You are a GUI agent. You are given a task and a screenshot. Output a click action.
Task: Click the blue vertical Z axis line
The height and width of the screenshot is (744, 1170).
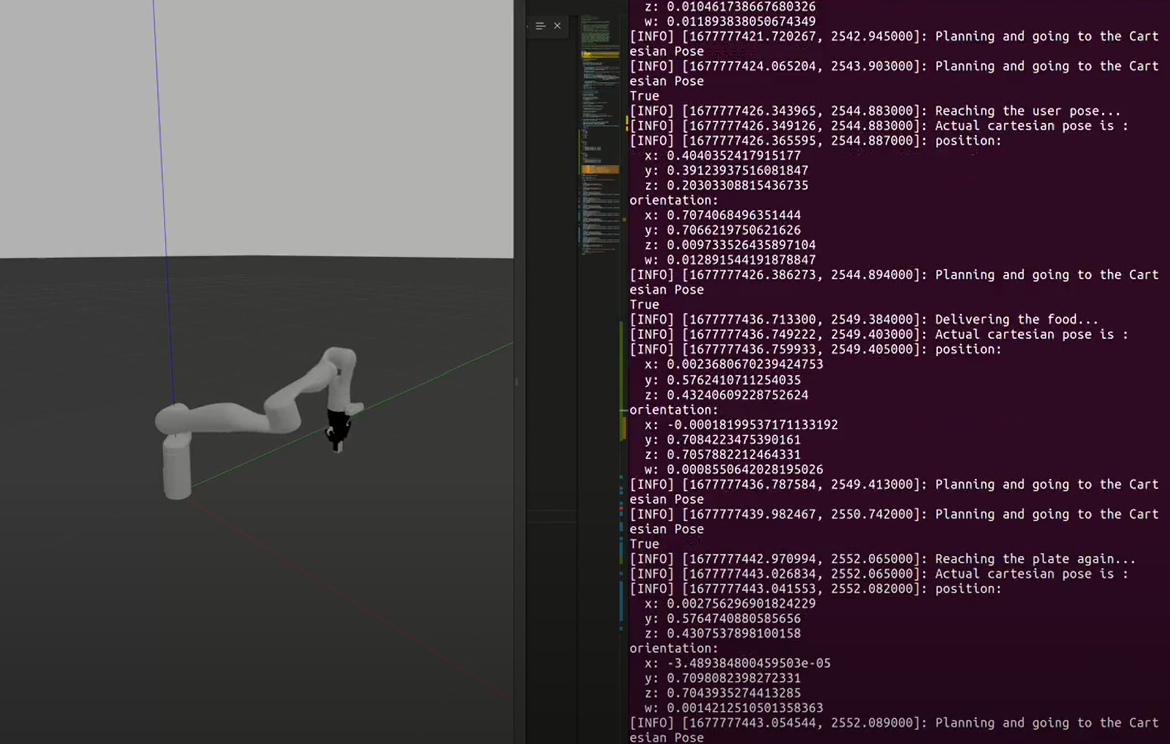tap(161, 200)
